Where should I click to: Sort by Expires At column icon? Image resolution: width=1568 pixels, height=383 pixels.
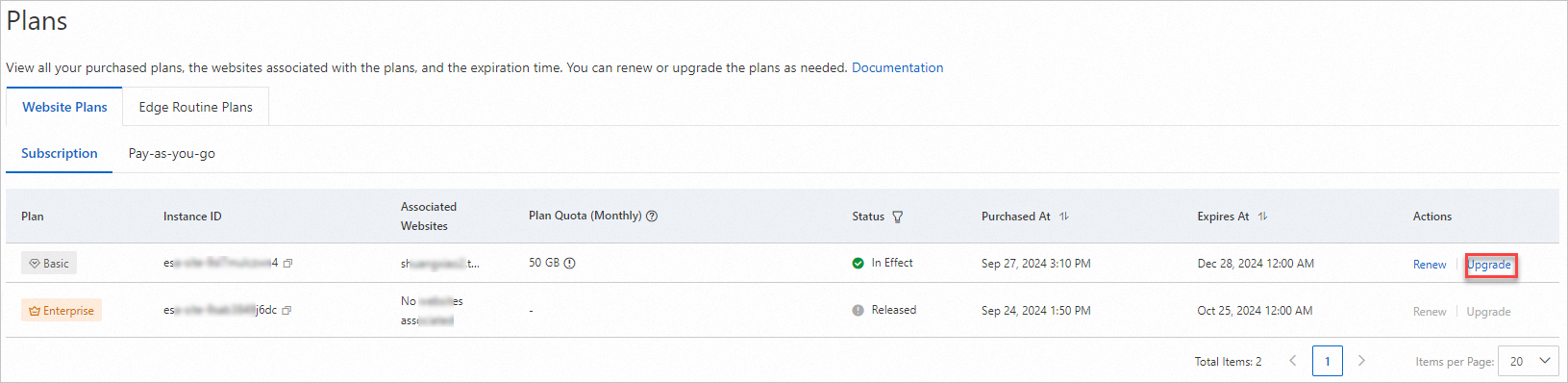(x=1262, y=217)
